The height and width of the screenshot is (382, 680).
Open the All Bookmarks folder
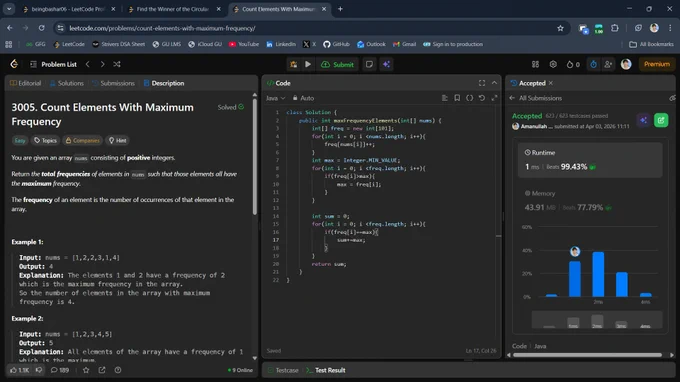click(x=651, y=44)
